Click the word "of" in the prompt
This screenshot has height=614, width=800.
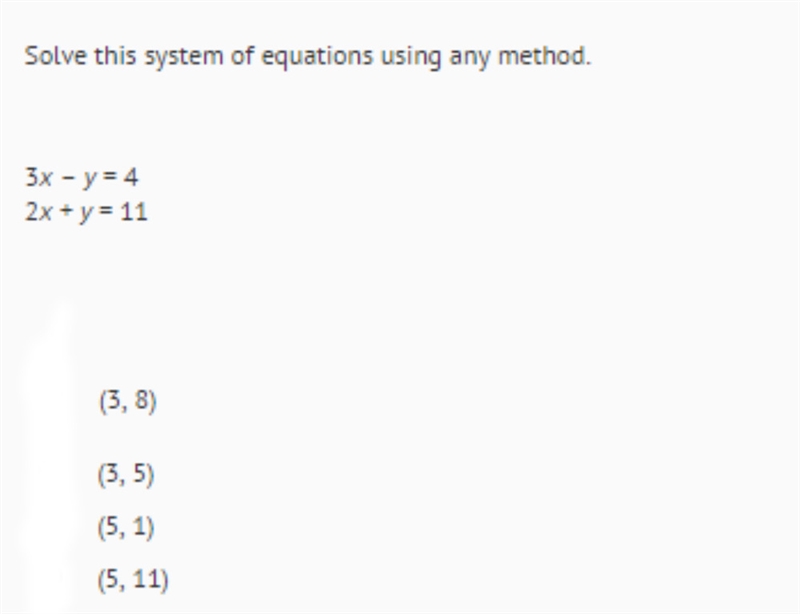coord(242,56)
